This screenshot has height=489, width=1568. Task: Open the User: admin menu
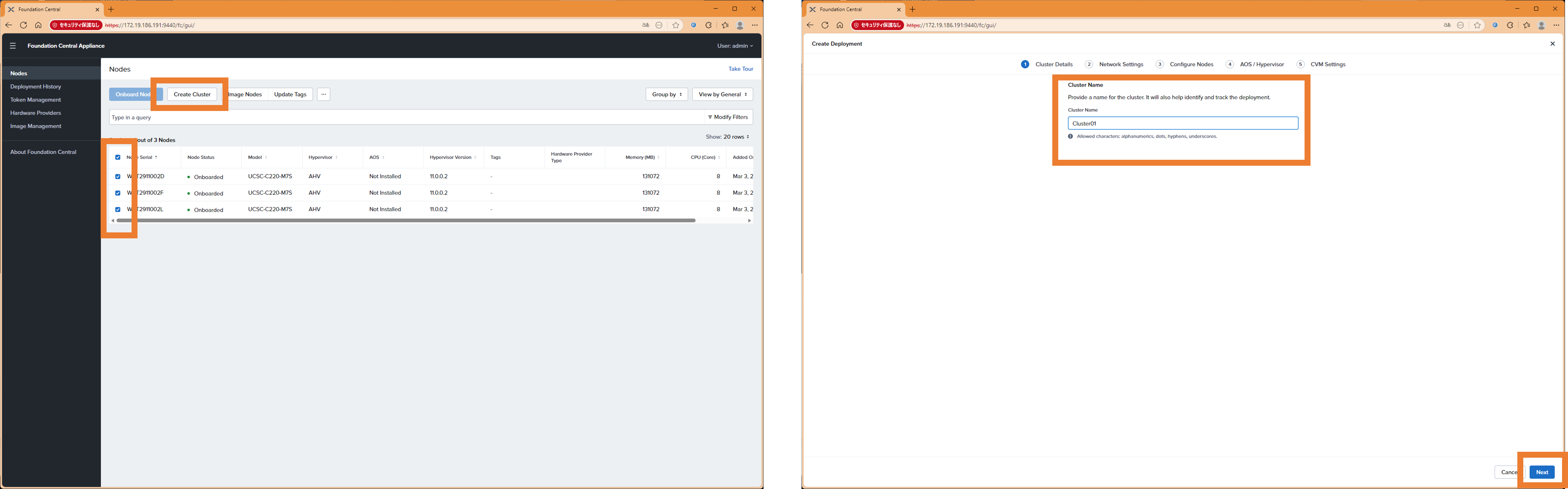click(735, 45)
